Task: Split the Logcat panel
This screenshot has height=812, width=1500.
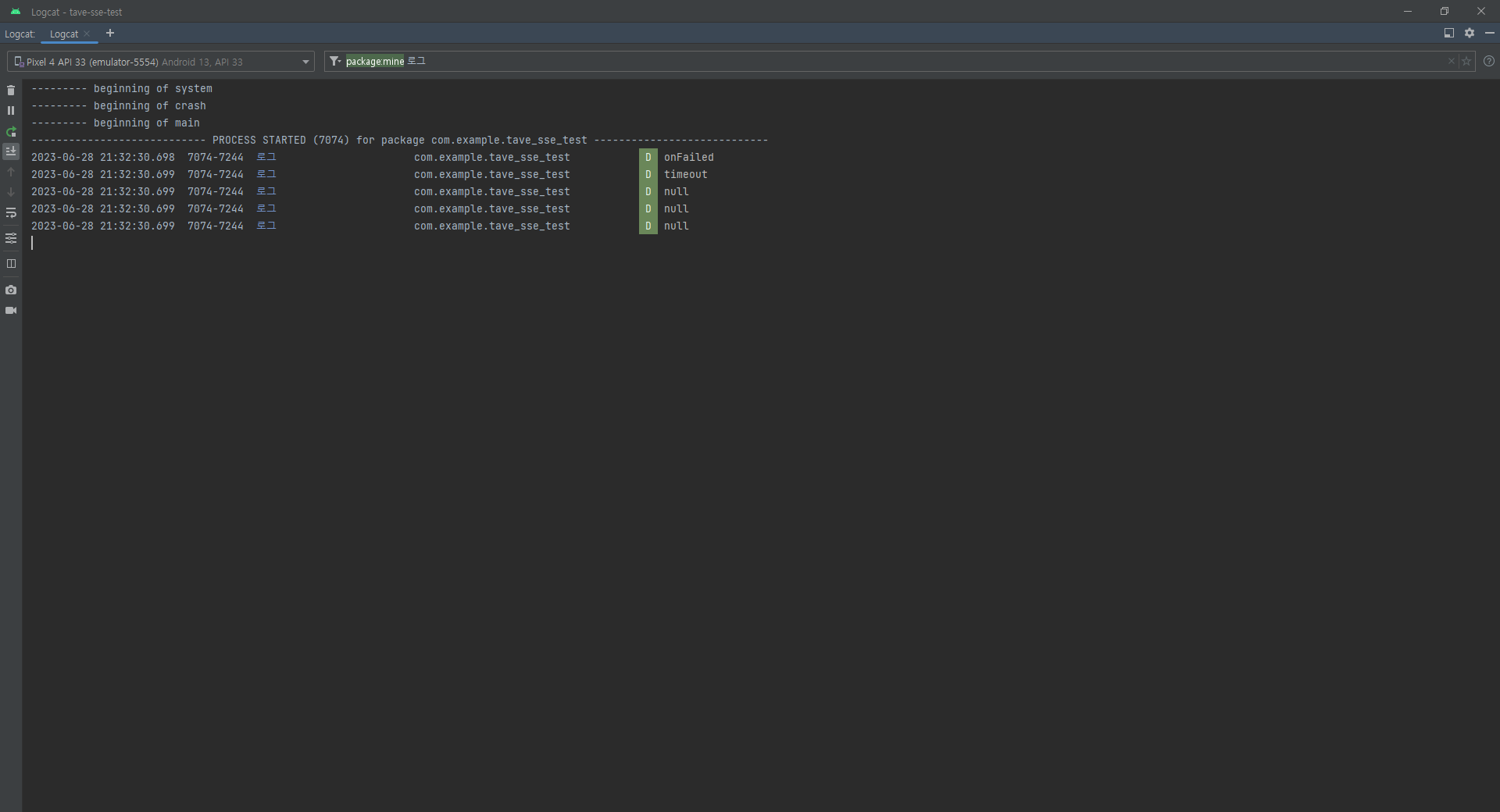Action: tap(11, 264)
